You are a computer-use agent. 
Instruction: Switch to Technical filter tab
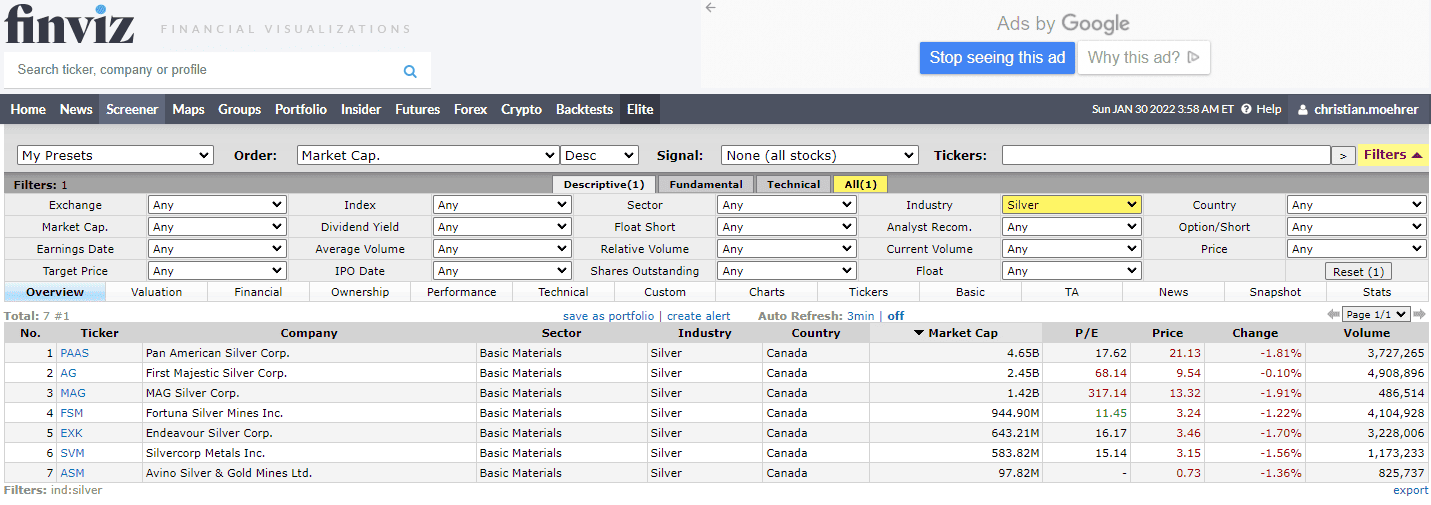794,184
